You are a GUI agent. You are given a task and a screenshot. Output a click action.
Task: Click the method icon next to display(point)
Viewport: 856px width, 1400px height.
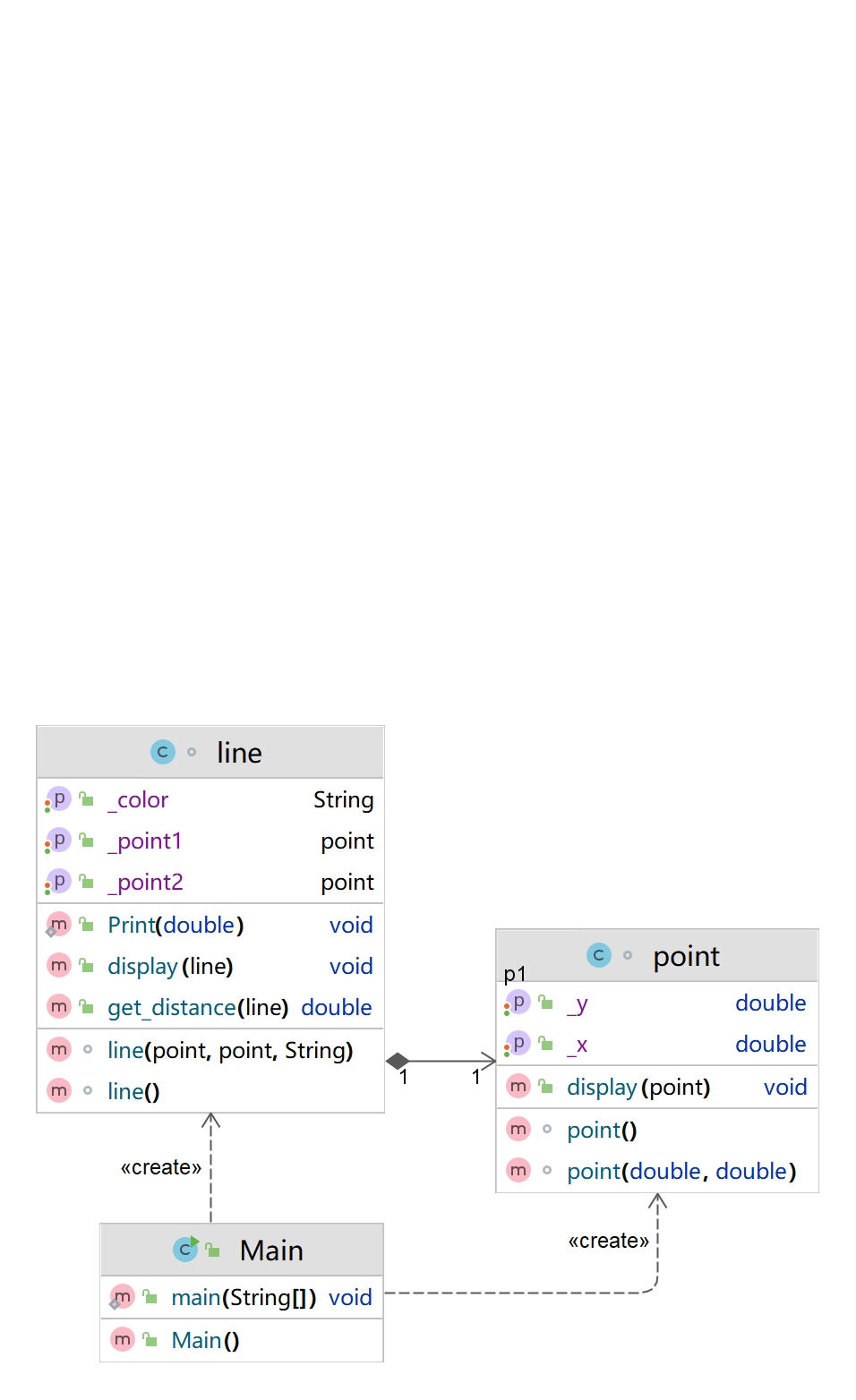pyautogui.click(x=518, y=1086)
